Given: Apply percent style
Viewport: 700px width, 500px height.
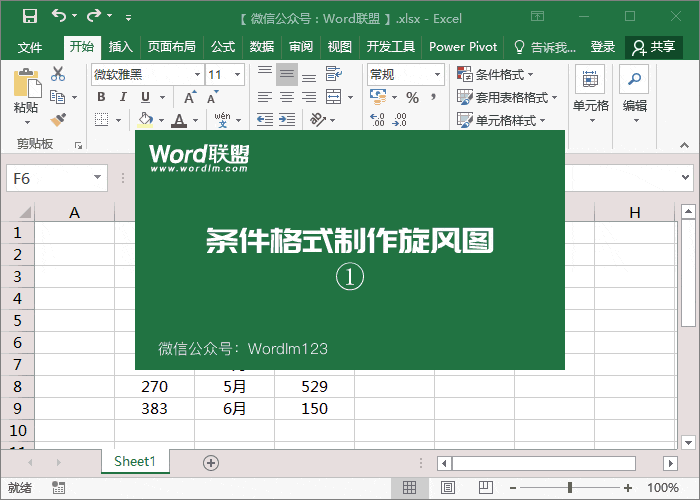Looking at the screenshot, I should point(412,97).
